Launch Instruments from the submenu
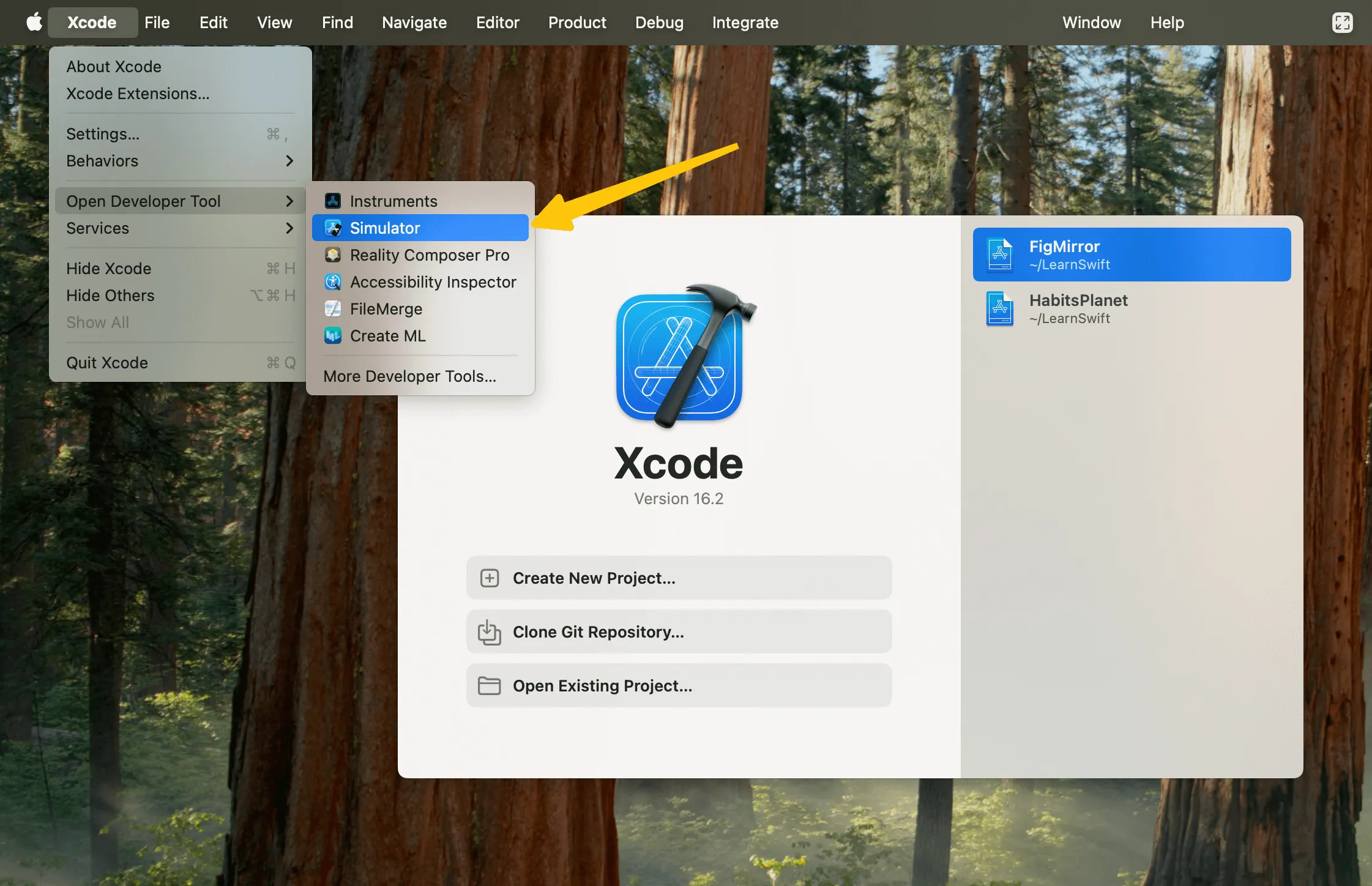This screenshot has height=886, width=1372. tap(420, 201)
